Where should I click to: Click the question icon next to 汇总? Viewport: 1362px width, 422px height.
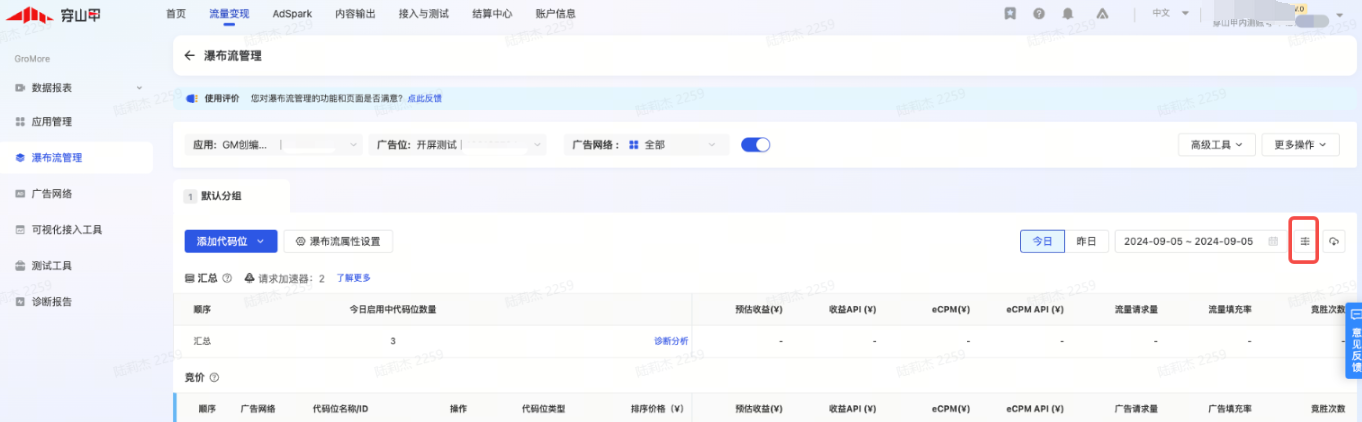pos(227,278)
